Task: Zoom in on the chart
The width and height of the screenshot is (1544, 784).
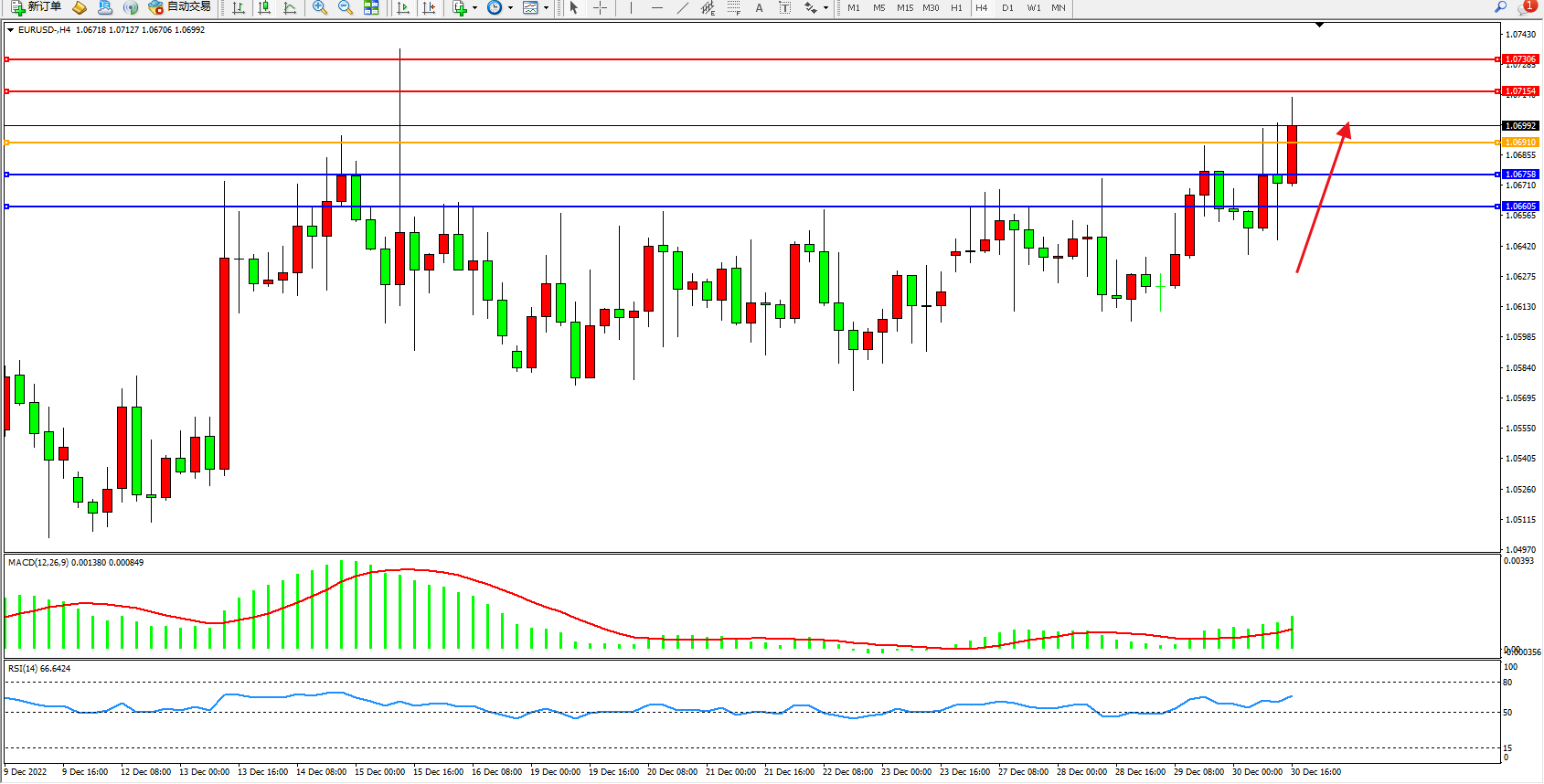Action: click(319, 7)
